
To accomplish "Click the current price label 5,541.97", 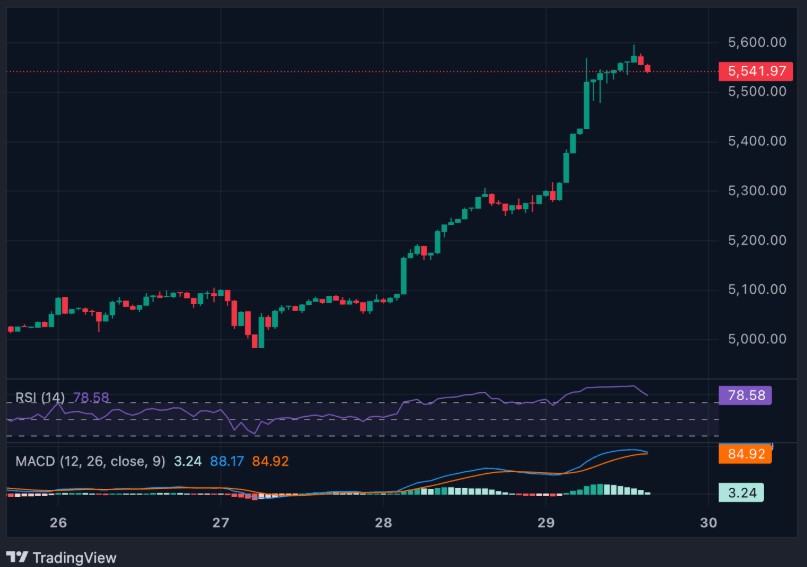I will [x=756, y=71].
